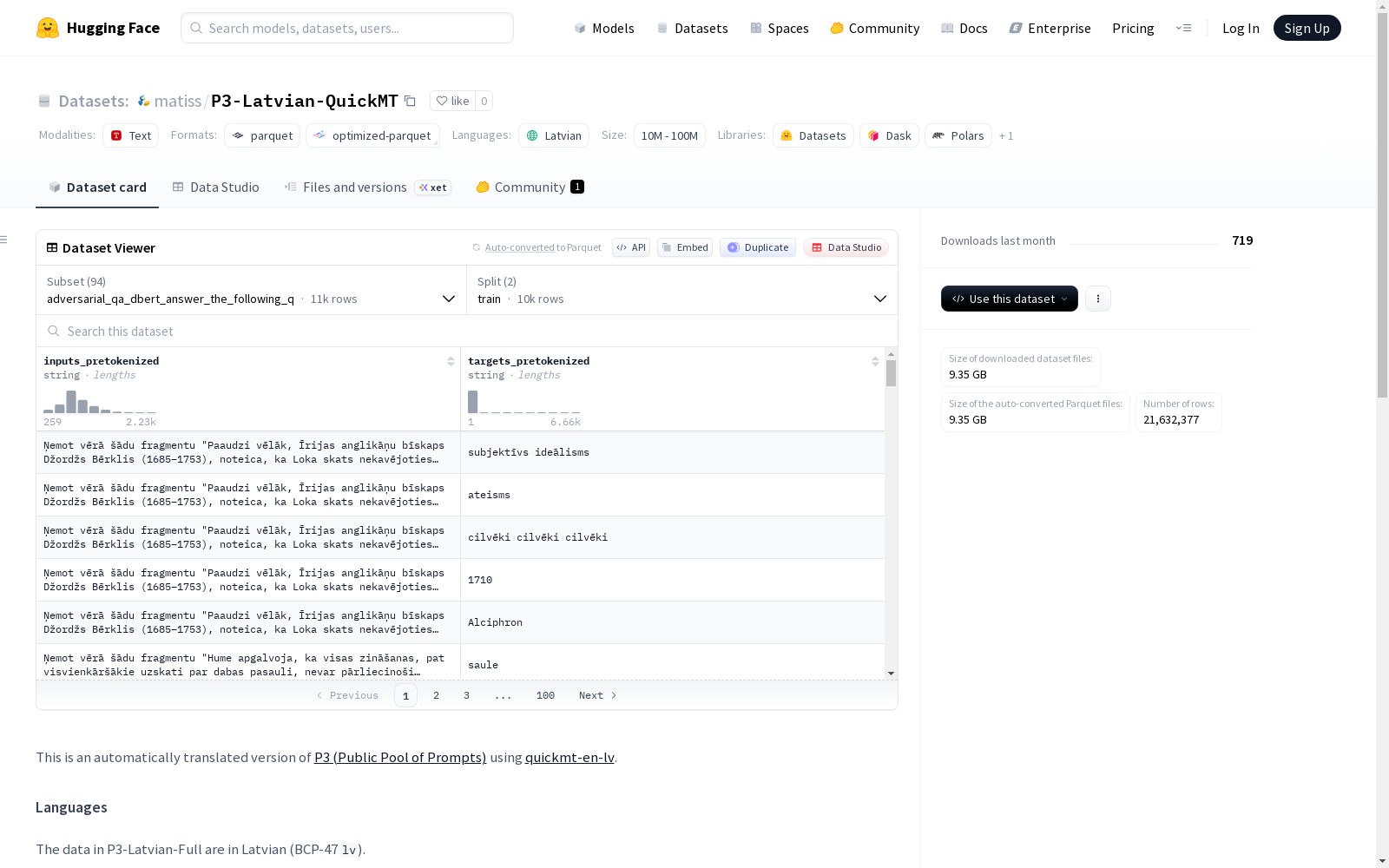Click the targets_pretokenized lengths histogram

pyautogui.click(x=524, y=402)
